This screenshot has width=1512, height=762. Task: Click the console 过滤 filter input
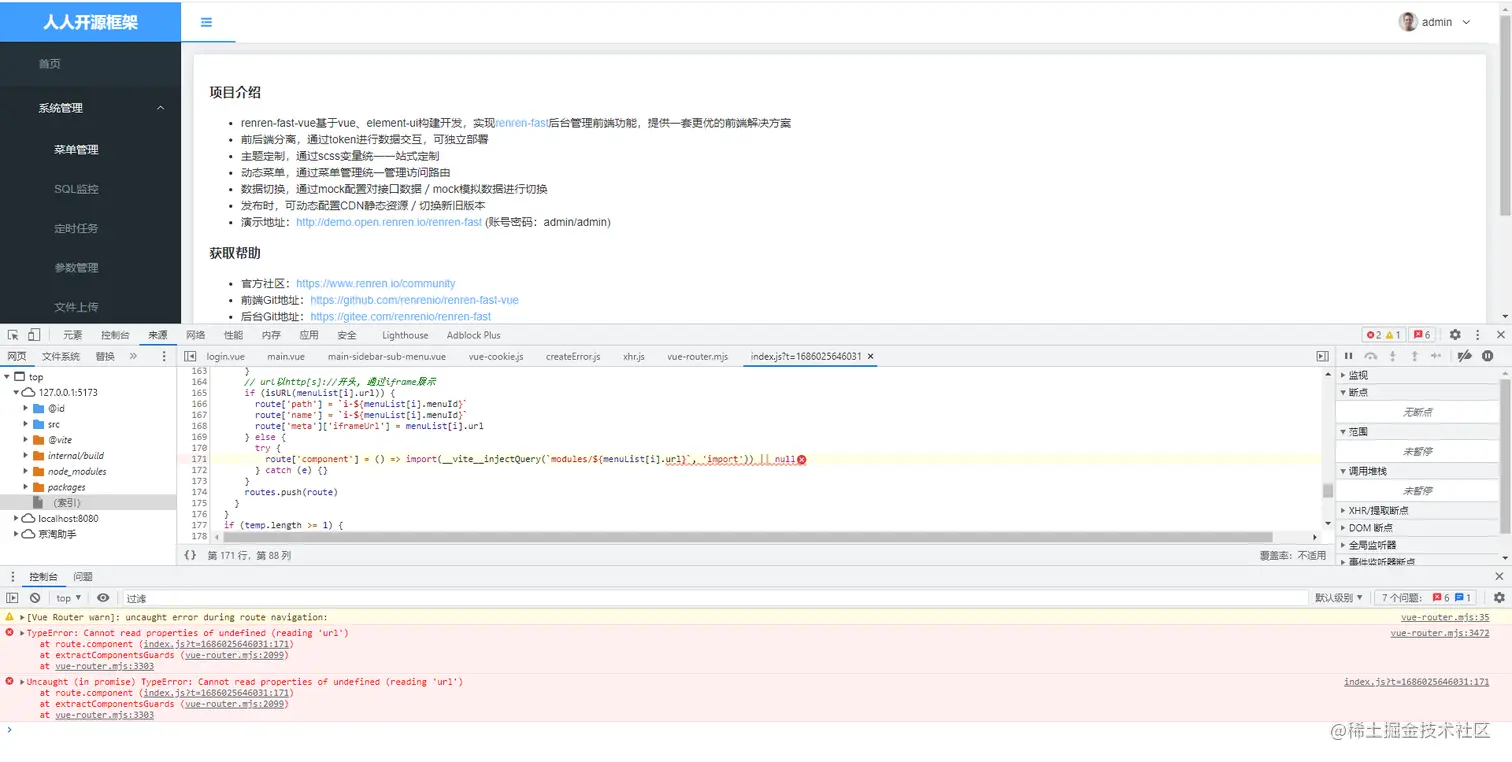715,598
